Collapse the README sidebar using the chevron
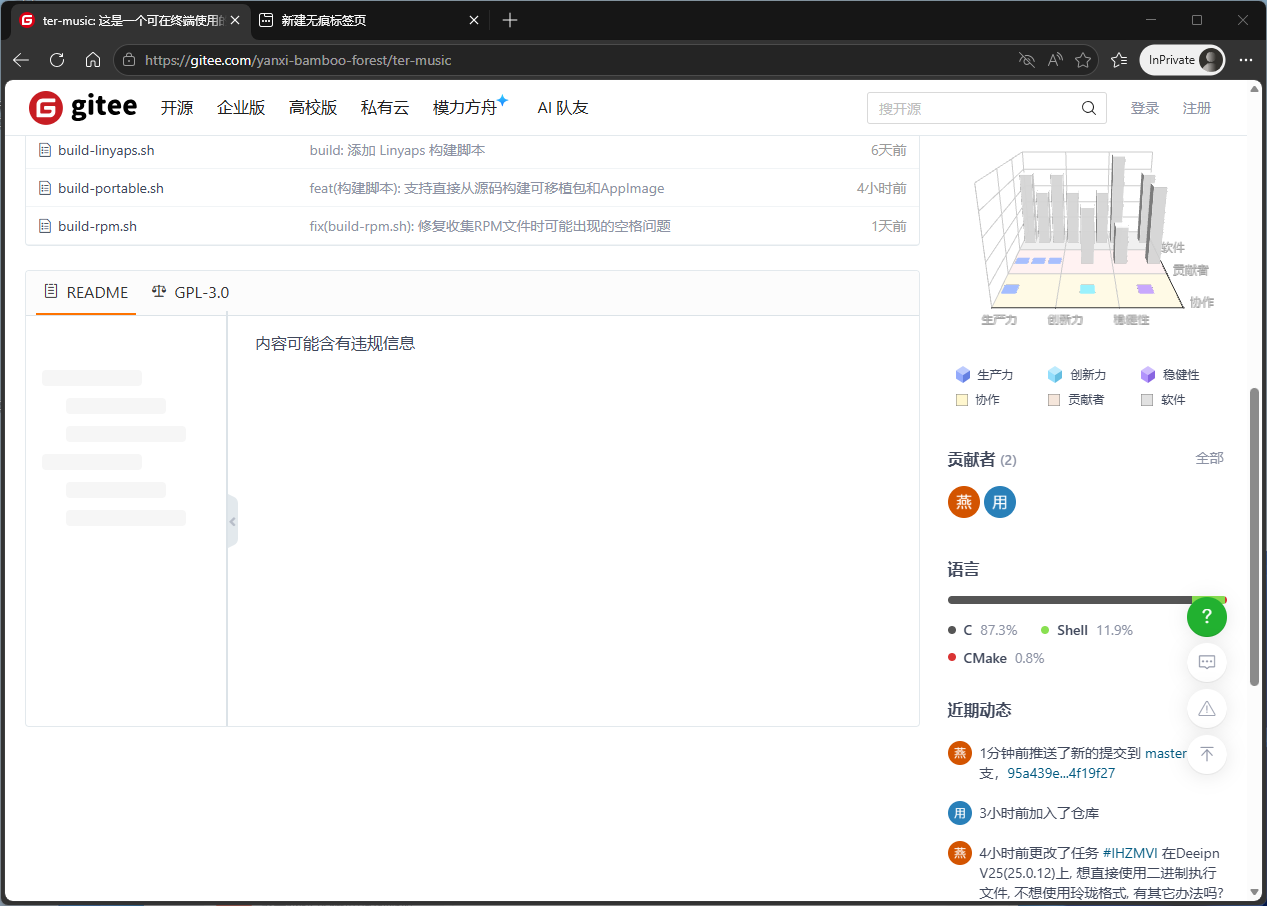1267x906 pixels. point(232,521)
